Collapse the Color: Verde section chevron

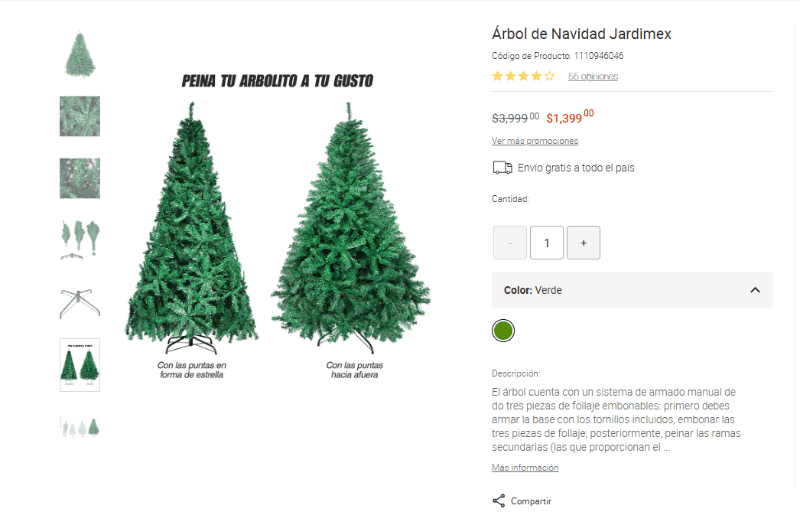pos(755,290)
